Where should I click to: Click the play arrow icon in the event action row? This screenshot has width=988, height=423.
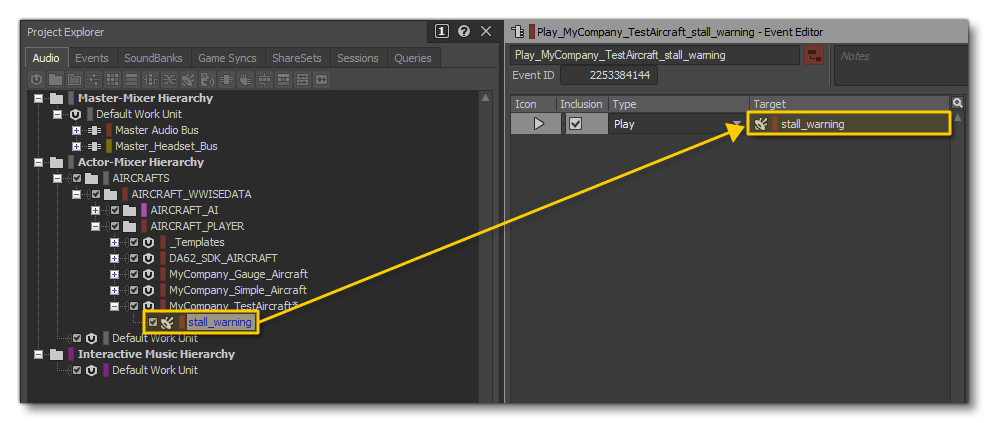539,124
